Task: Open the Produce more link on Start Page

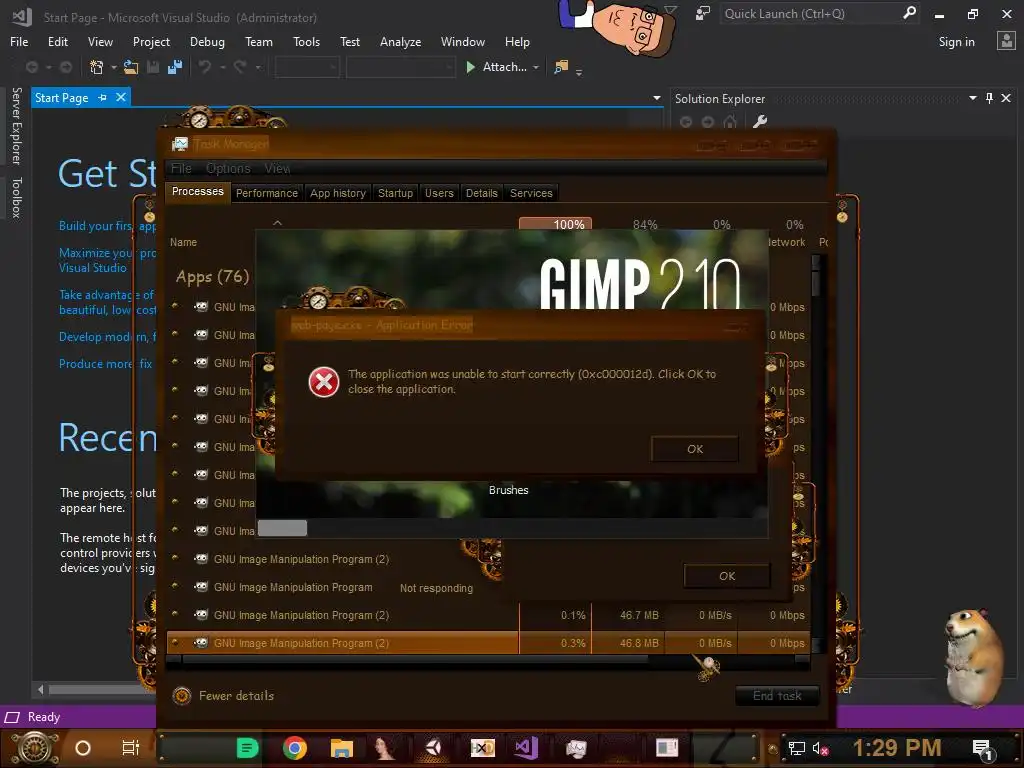Action: (105, 364)
